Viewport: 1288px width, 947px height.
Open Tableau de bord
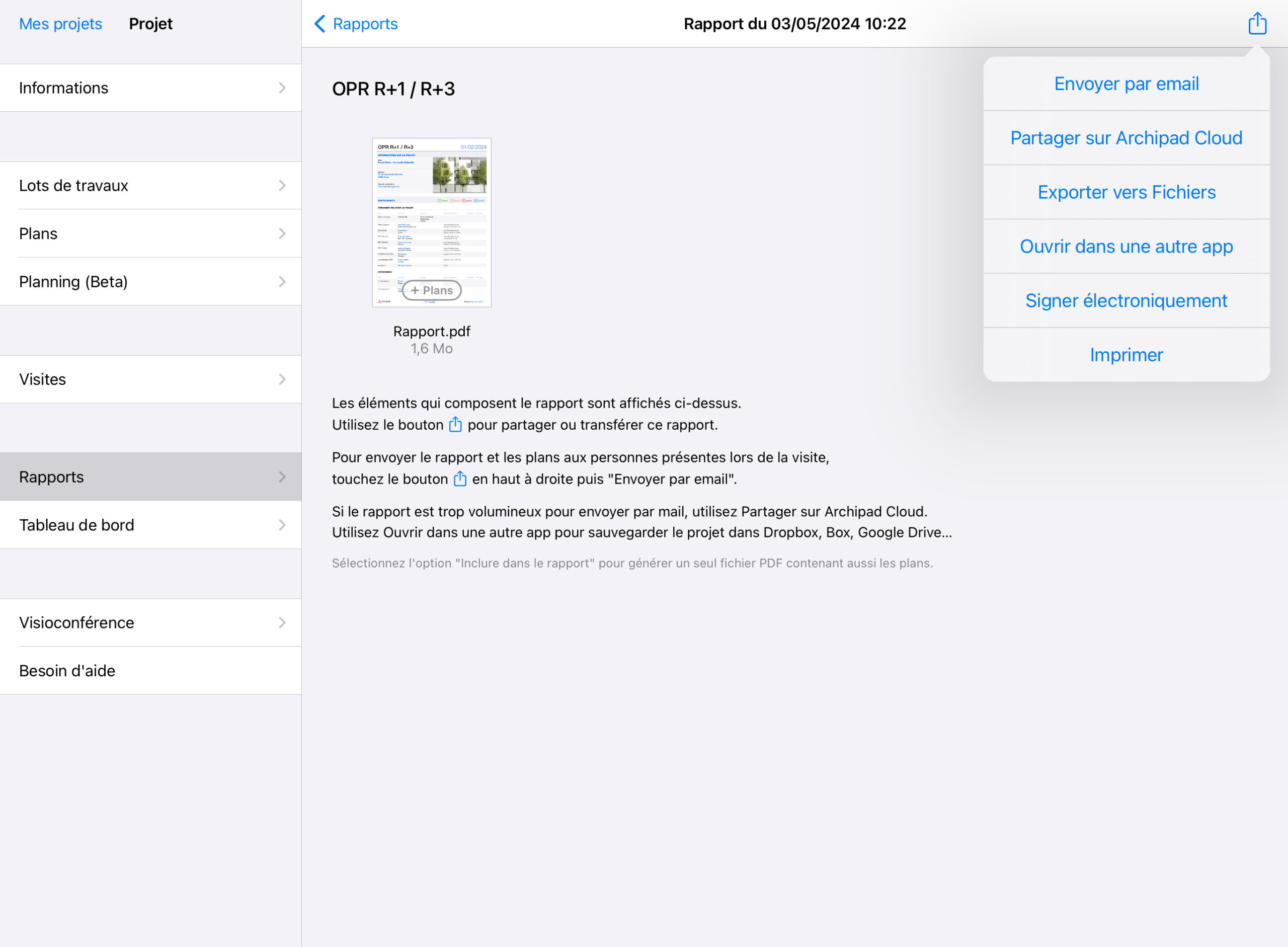151,525
